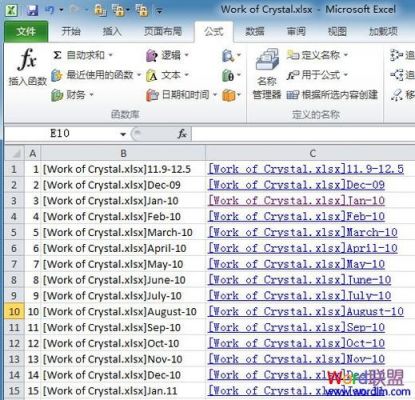Open hyperlink [Work of Crystal.xlsx]March-10

[303, 232]
